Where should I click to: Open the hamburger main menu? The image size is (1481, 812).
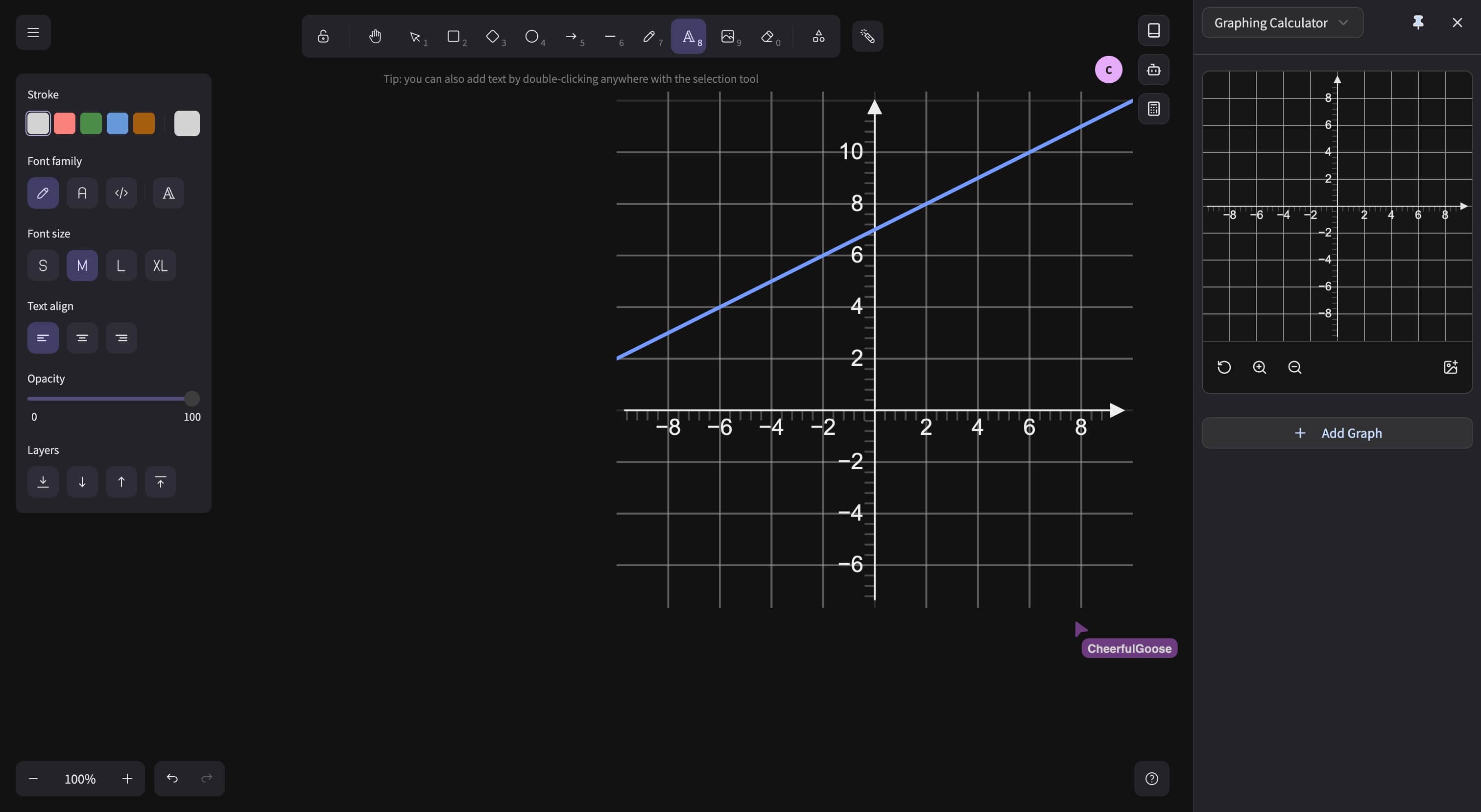pos(33,32)
